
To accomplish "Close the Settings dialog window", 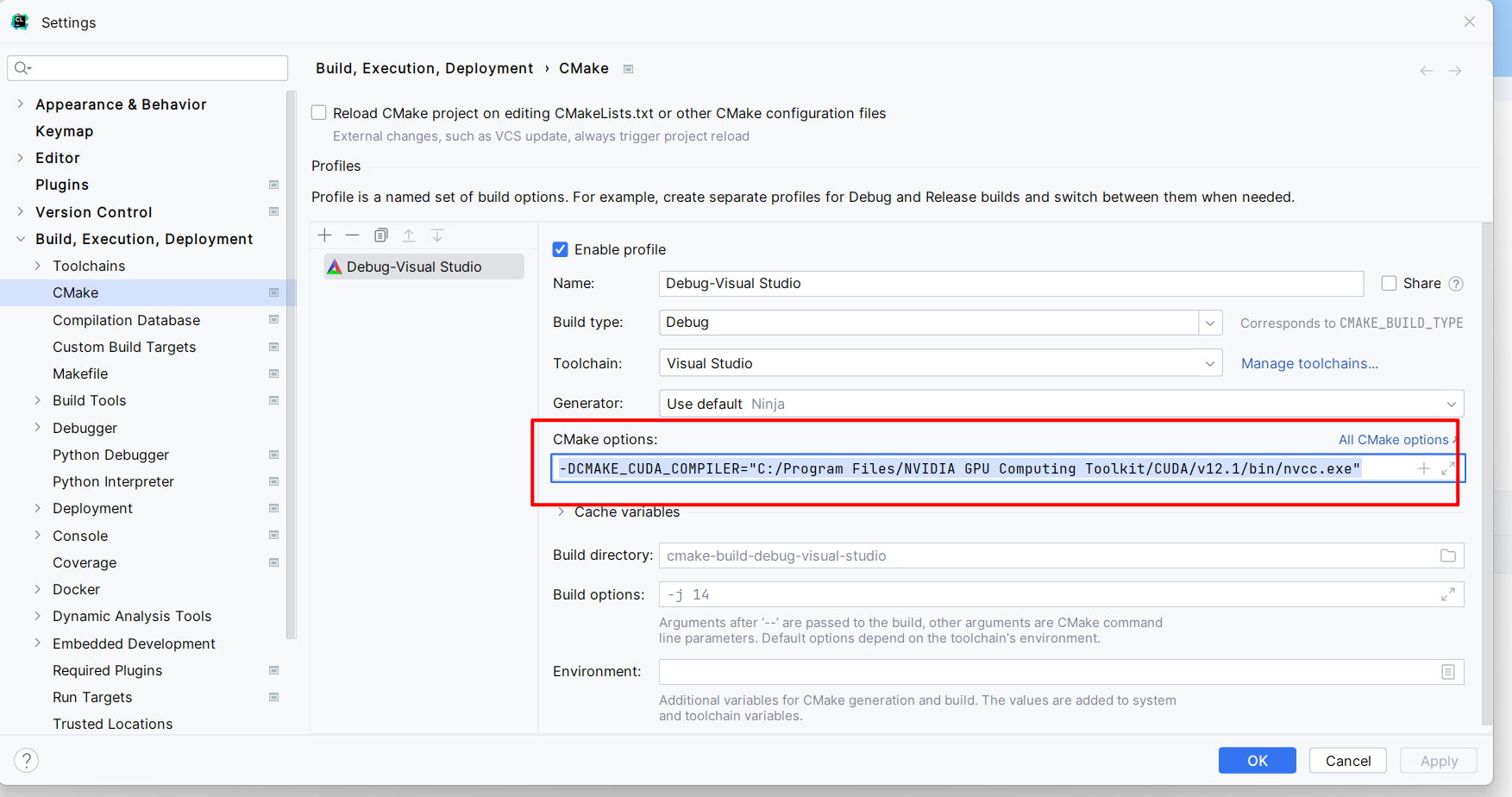I will point(1470,22).
